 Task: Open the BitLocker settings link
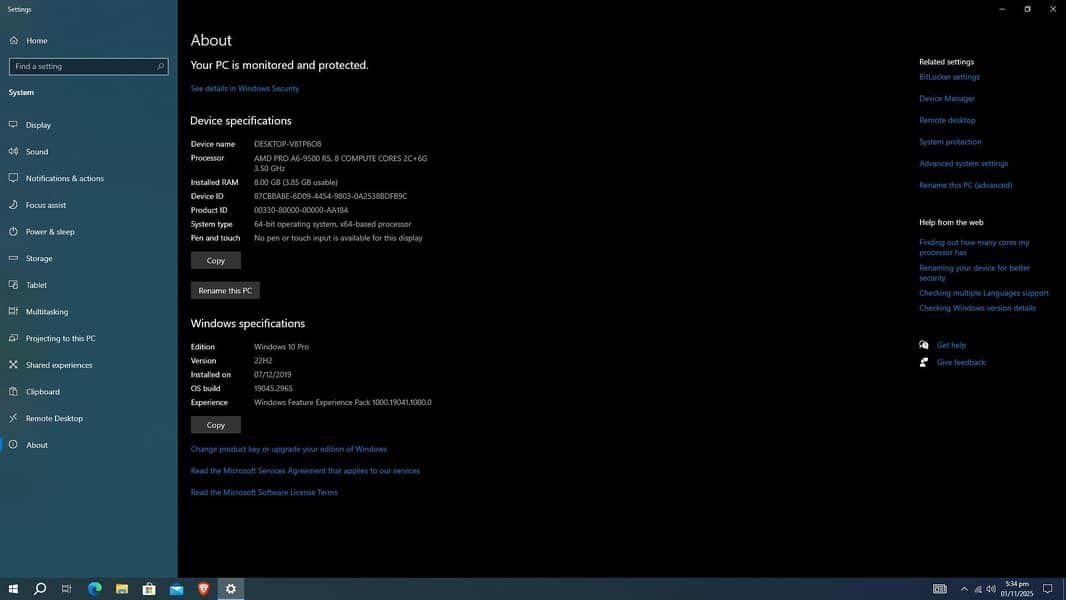(949, 77)
